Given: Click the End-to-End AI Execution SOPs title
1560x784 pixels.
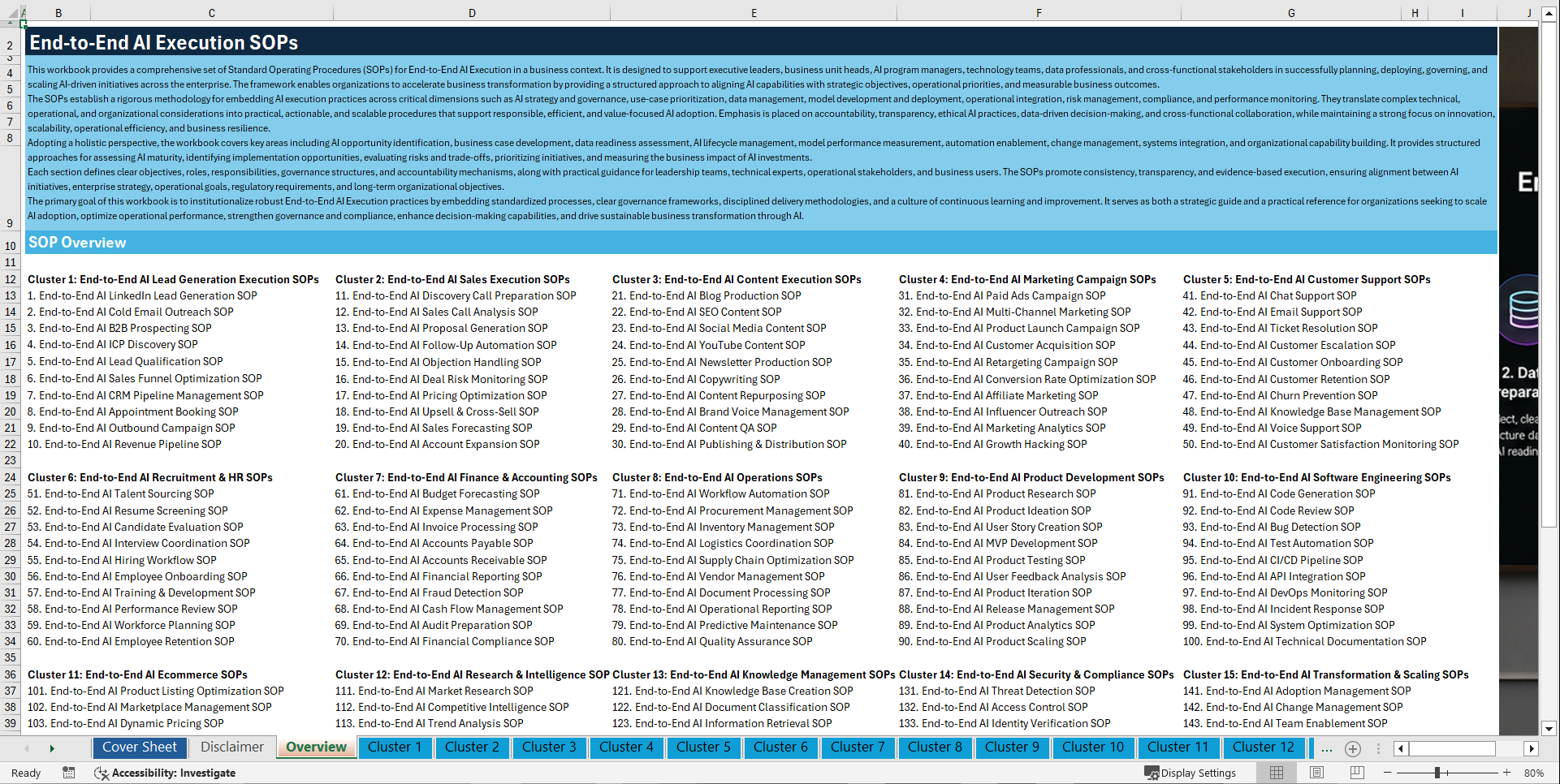Looking at the screenshot, I should [x=163, y=42].
